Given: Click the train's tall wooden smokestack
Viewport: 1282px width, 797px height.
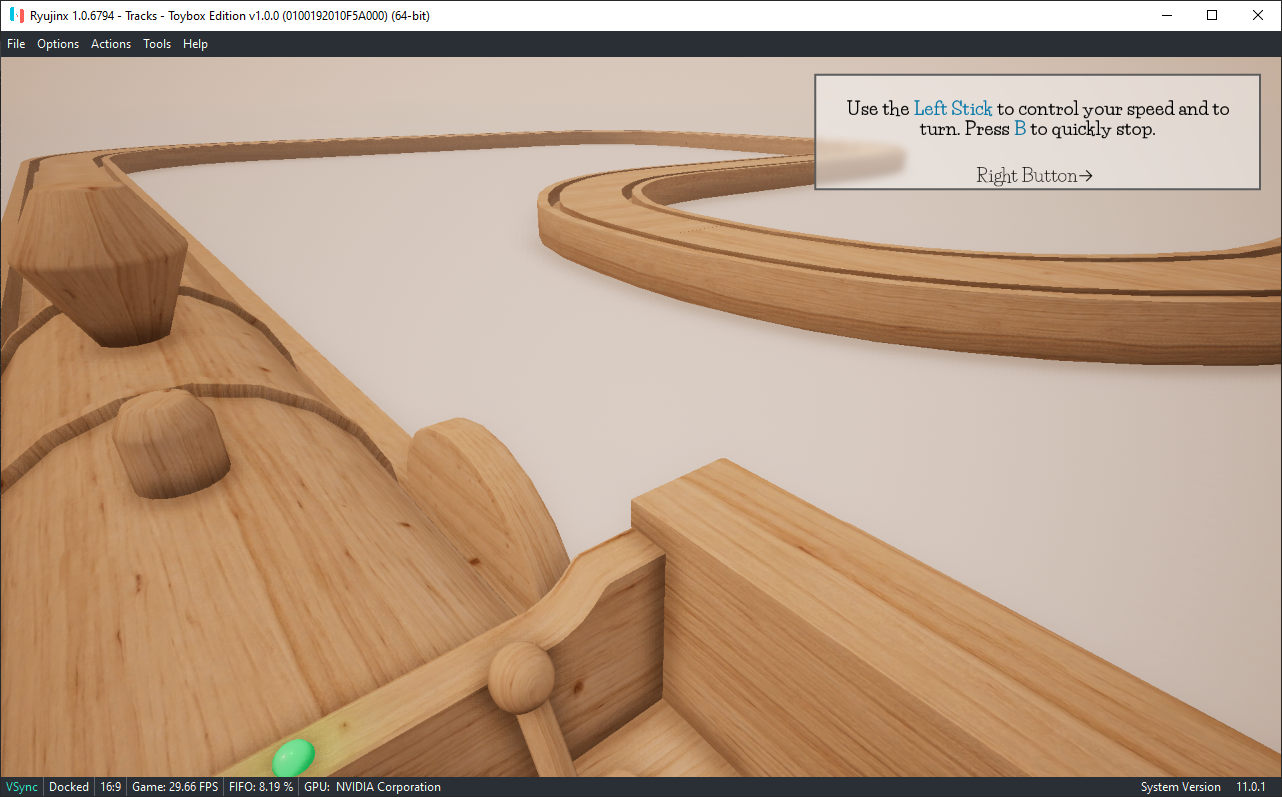Looking at the screenshot, I should point(98,265).
